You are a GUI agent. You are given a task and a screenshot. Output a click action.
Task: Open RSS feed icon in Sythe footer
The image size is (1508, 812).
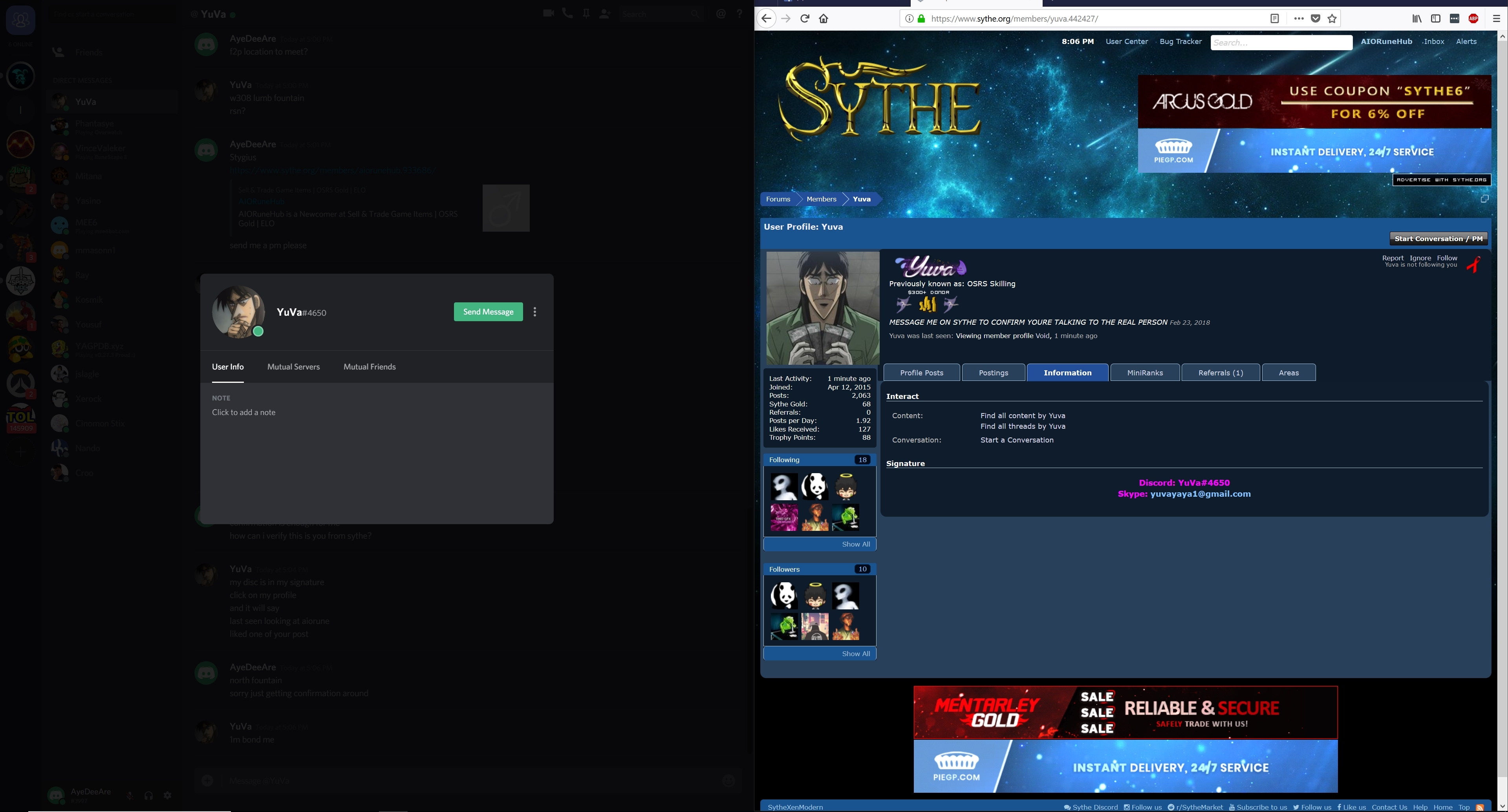[1480, 807]
